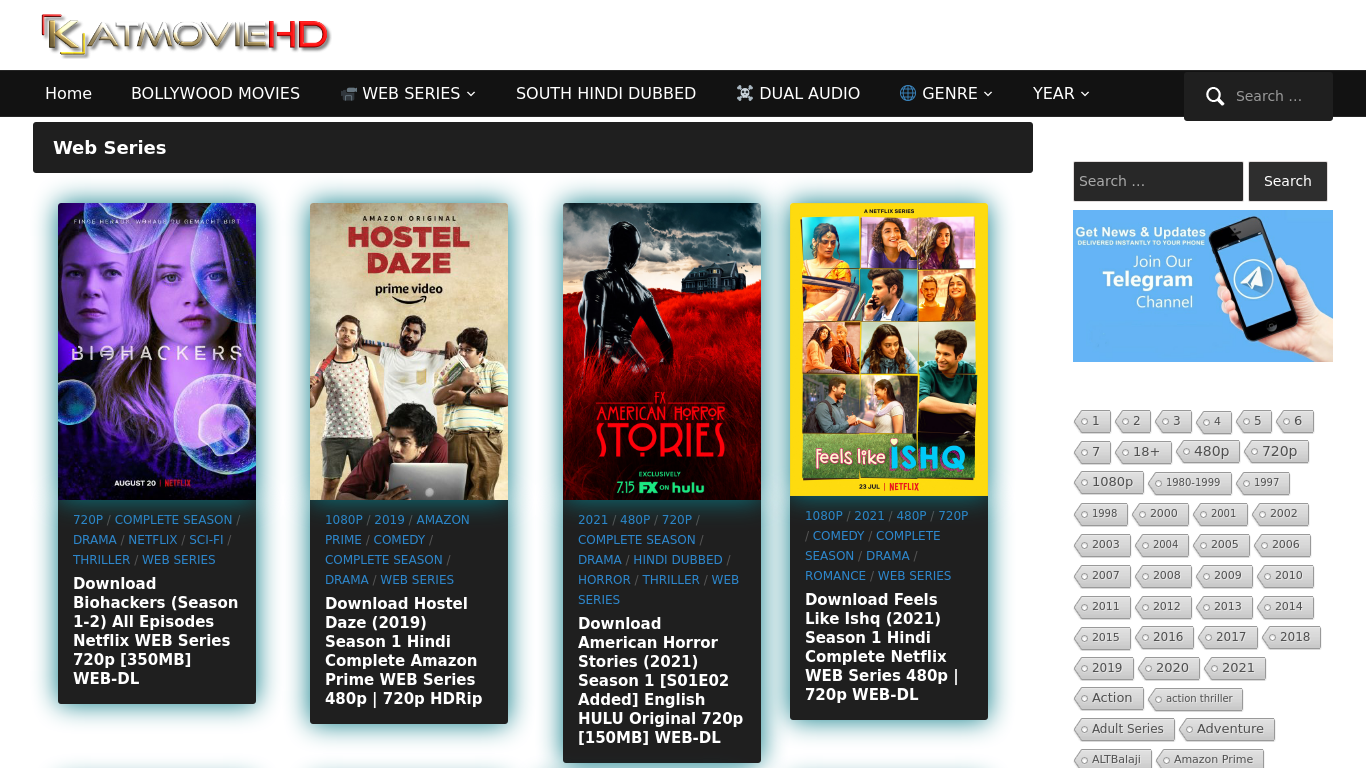Viewport: 1366px width, 768px height.
Task: Open the American Horror Stories poster
Action: [662, 351]
